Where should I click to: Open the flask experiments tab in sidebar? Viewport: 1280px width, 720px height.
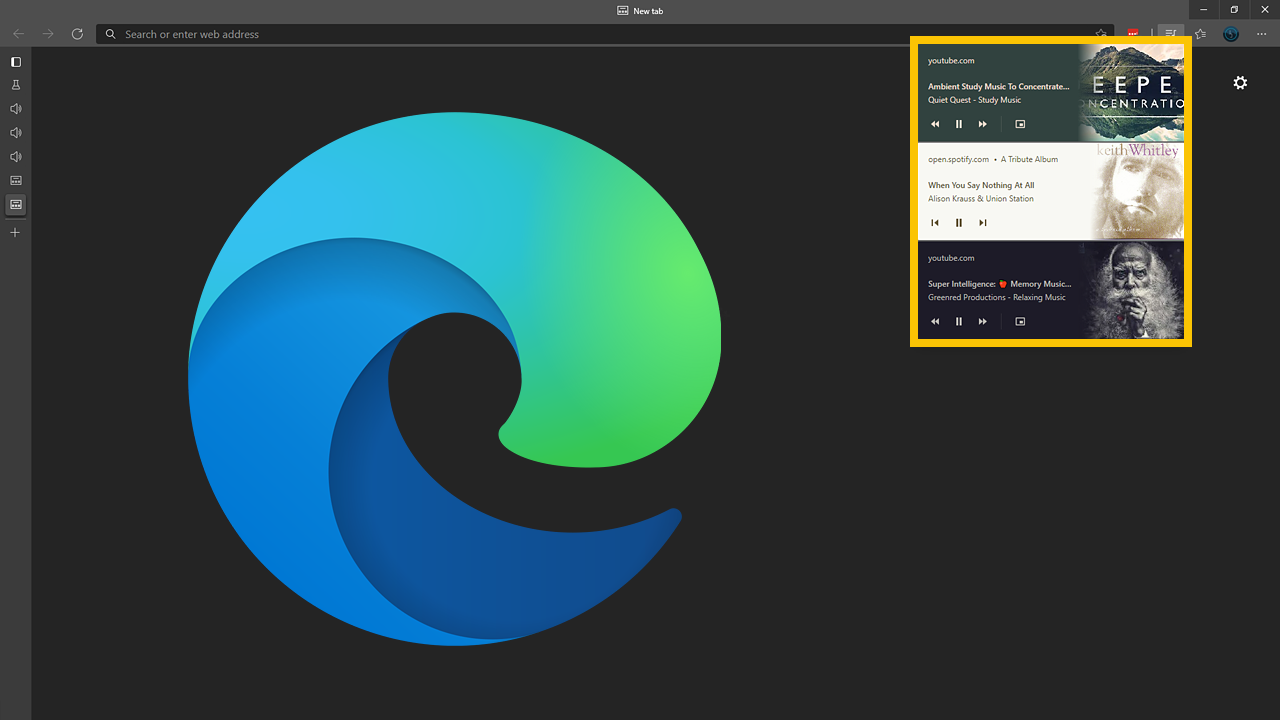15,85
